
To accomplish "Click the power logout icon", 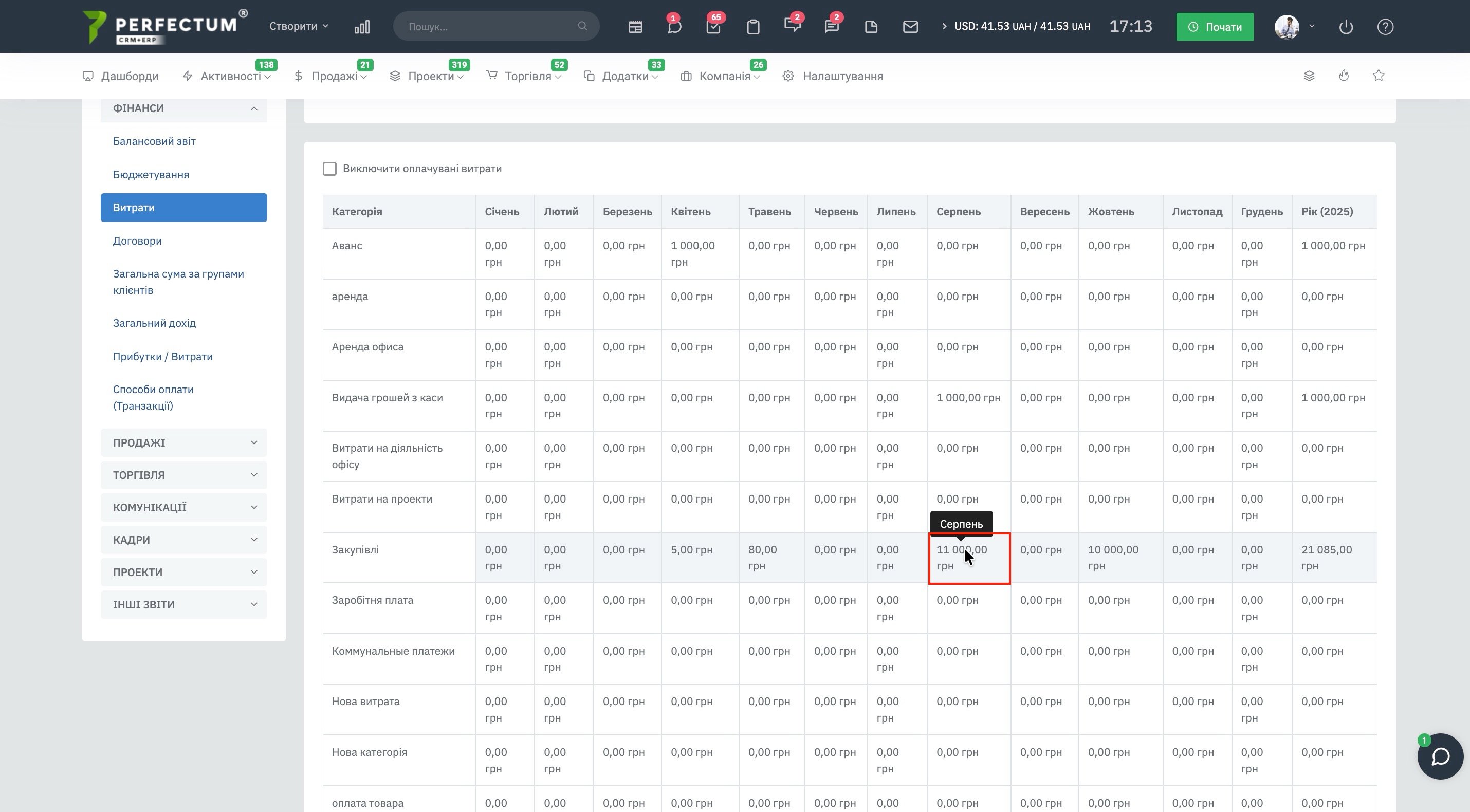I will tap(1346, 27).
